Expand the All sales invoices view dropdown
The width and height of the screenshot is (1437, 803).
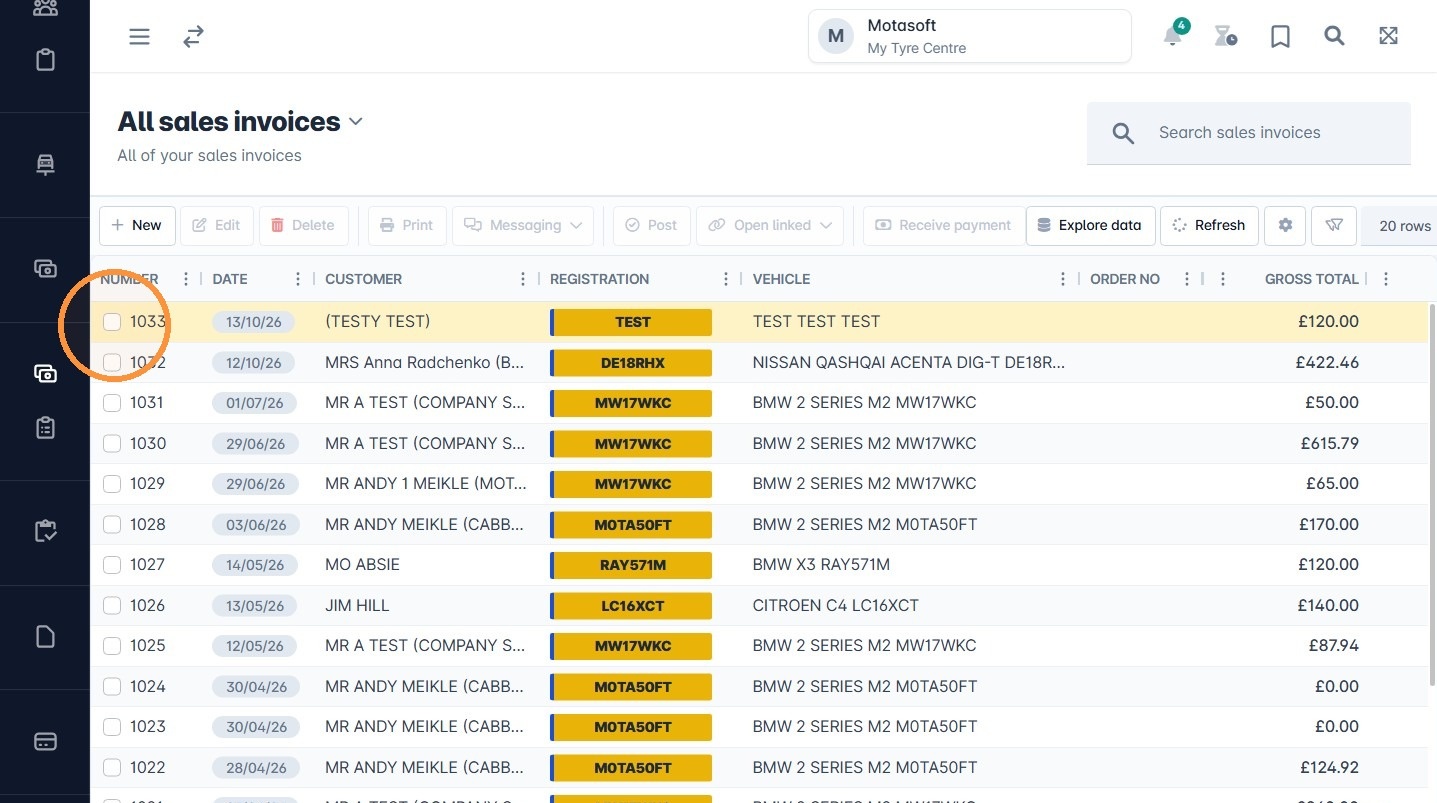coord(355,122)
